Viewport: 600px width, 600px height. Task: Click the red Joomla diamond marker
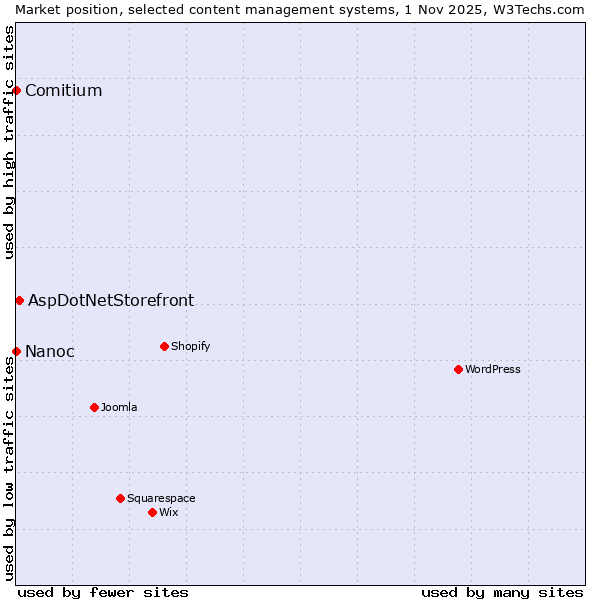point(94,407)
